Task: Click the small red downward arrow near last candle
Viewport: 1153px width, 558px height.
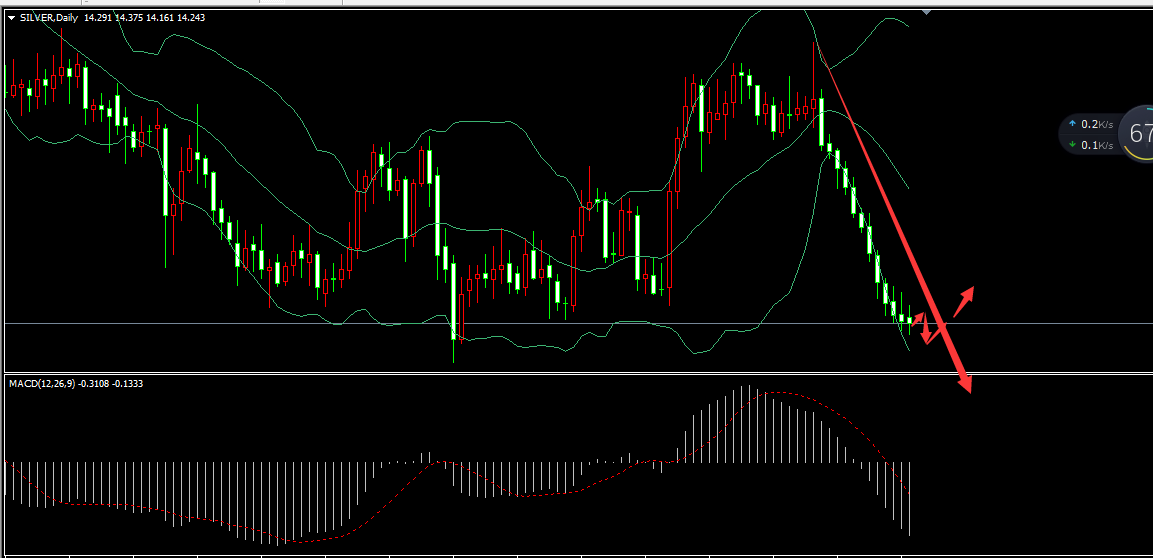Action: 926,337
